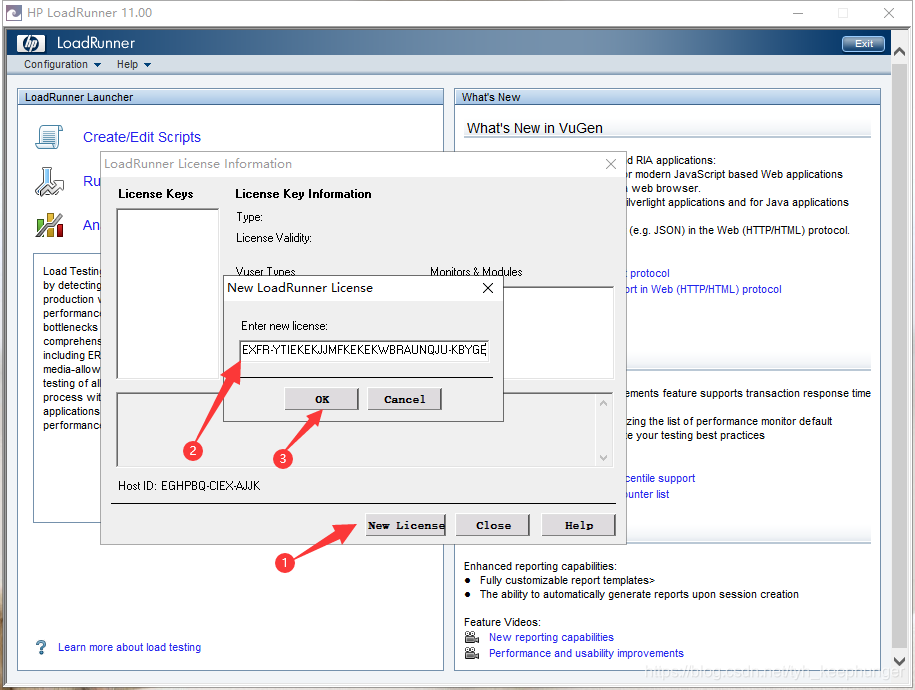Click the LoadRunner Launcher panel title
The image size is (915, 690).
pyautogui.click(x=79, y=97)
